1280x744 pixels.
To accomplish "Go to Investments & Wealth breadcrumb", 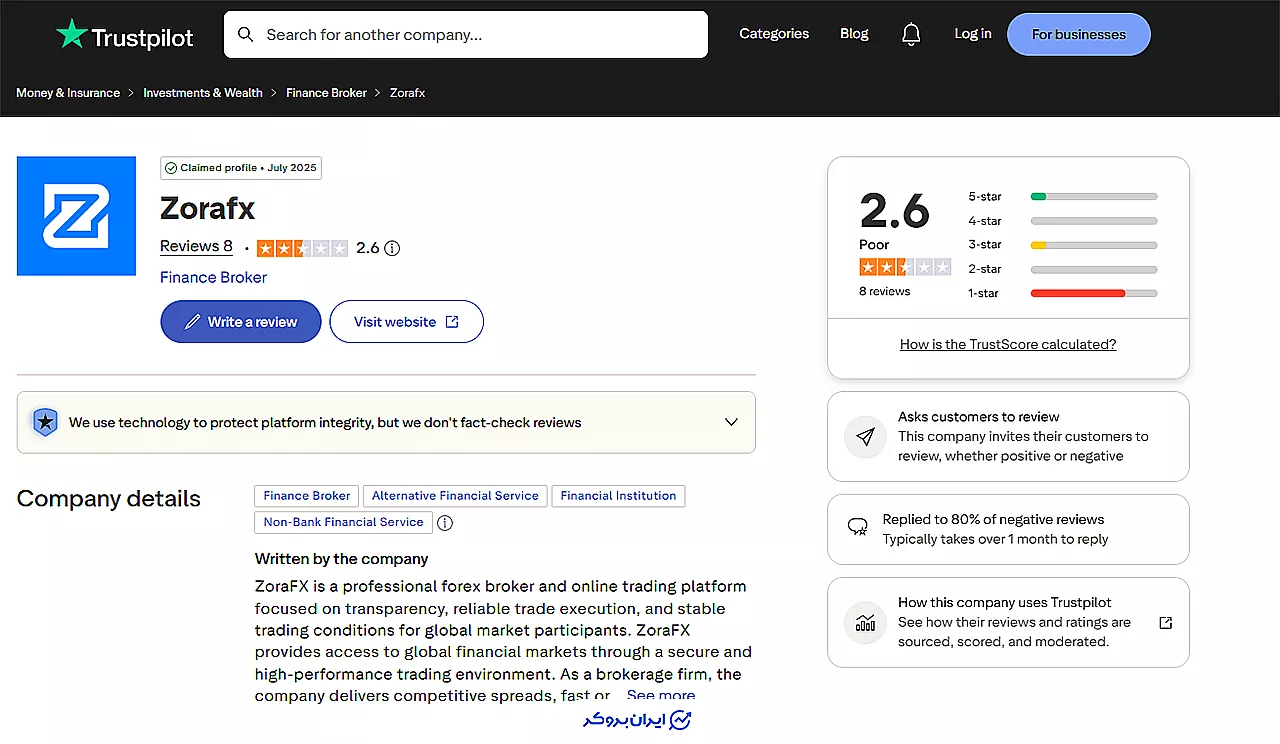I will [203, 93].
